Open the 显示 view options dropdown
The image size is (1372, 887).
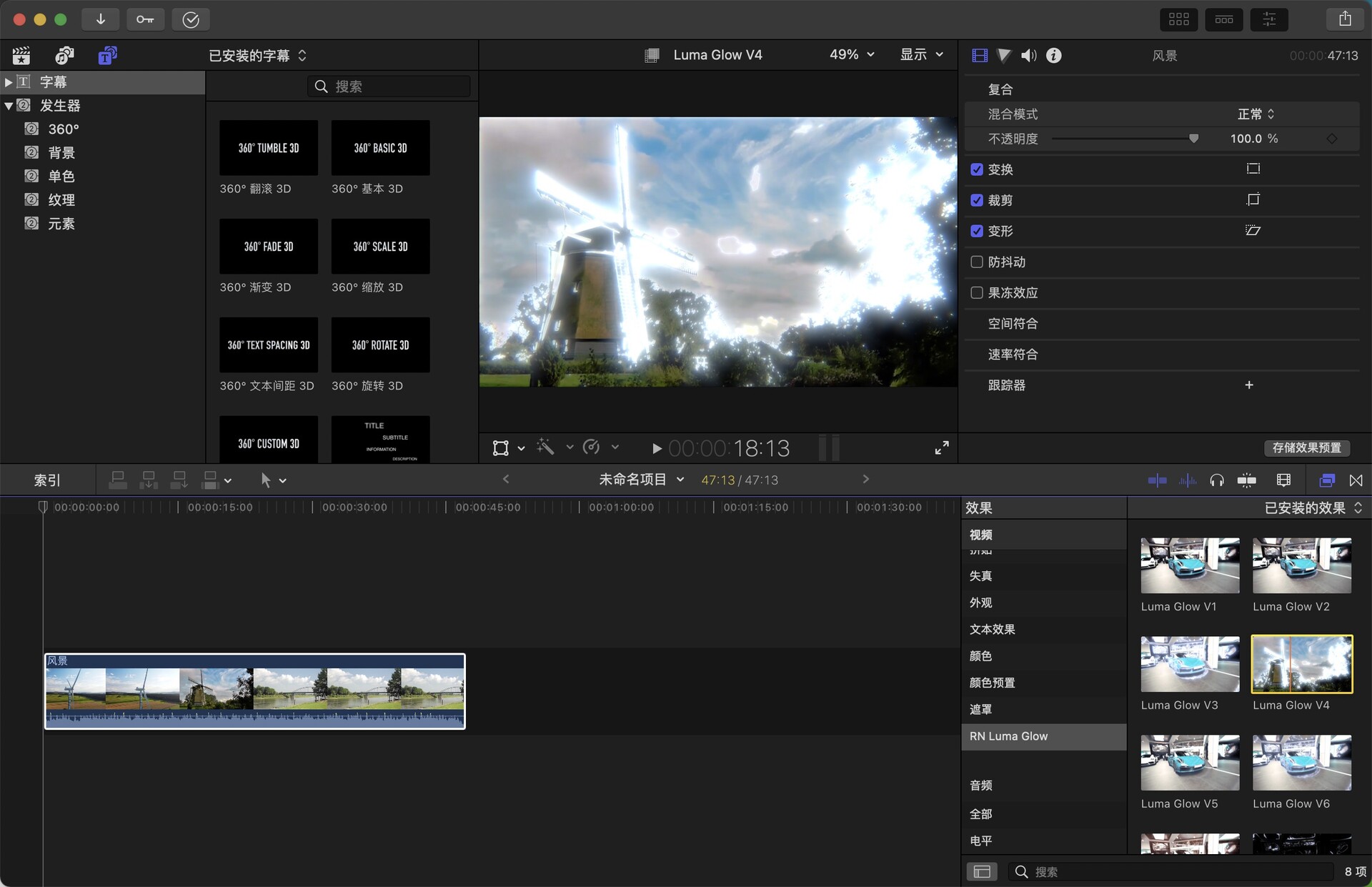click(x=922, y=55)
